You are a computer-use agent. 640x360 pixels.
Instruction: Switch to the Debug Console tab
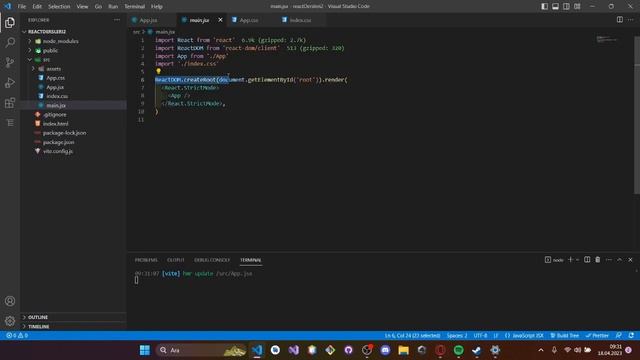212,260
